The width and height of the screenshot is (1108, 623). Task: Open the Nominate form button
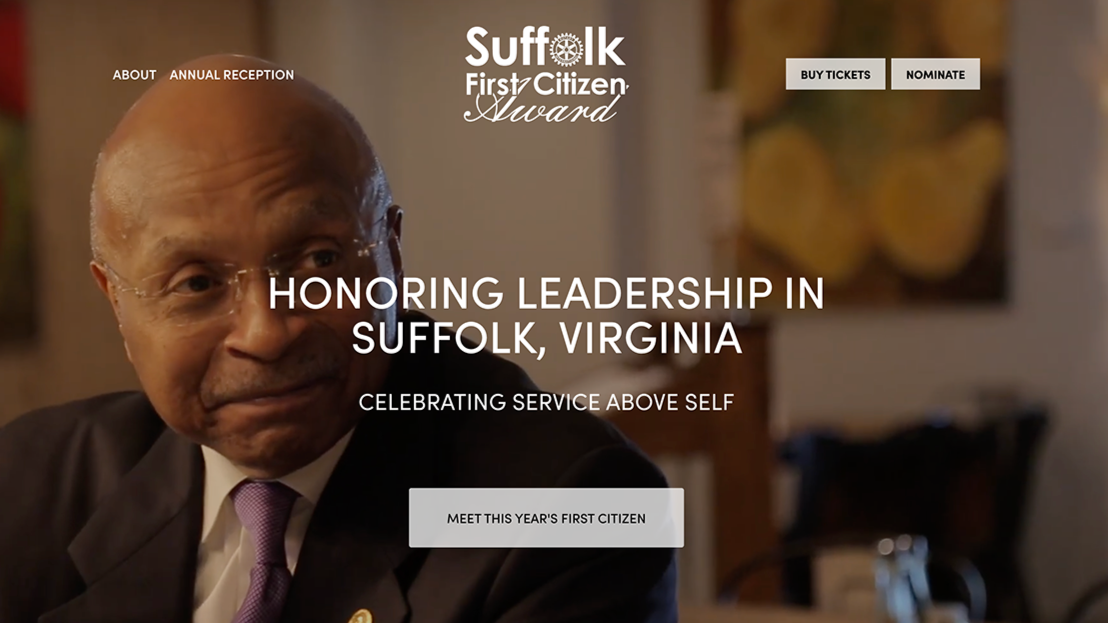[936, 74]
